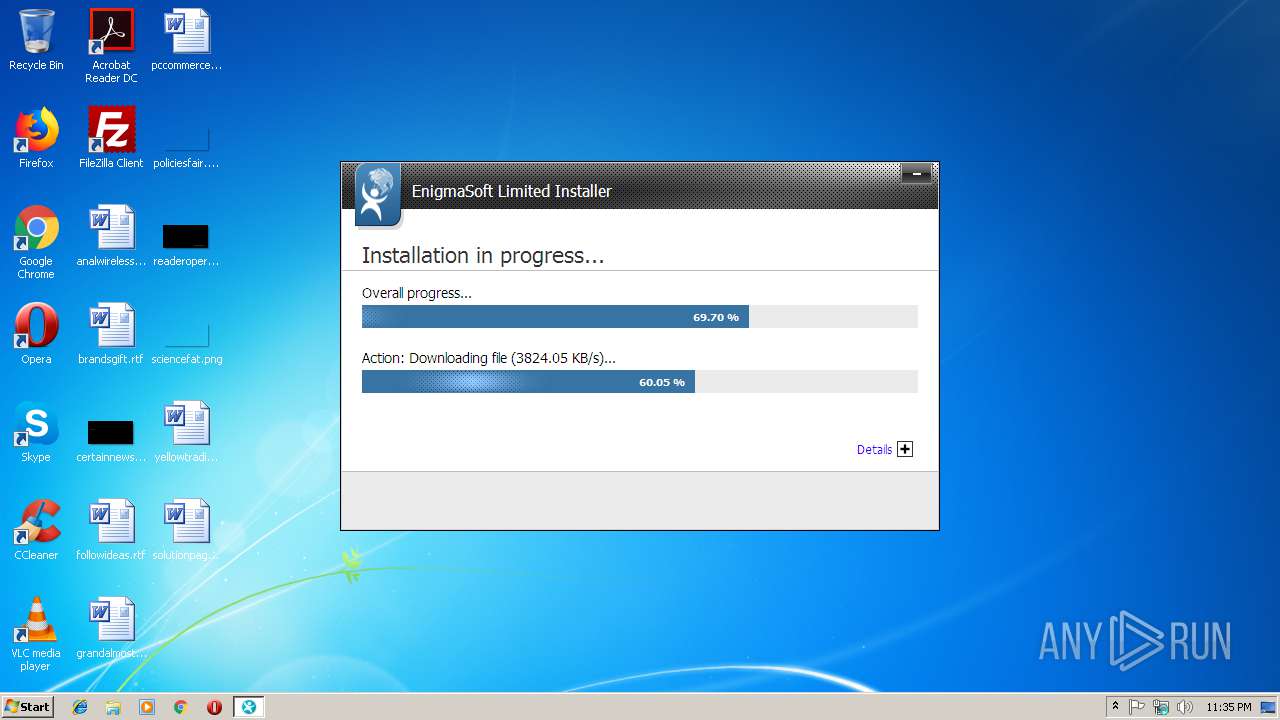Click the Downloading file progress bar
1280x720 pixels.
[640, 381]
